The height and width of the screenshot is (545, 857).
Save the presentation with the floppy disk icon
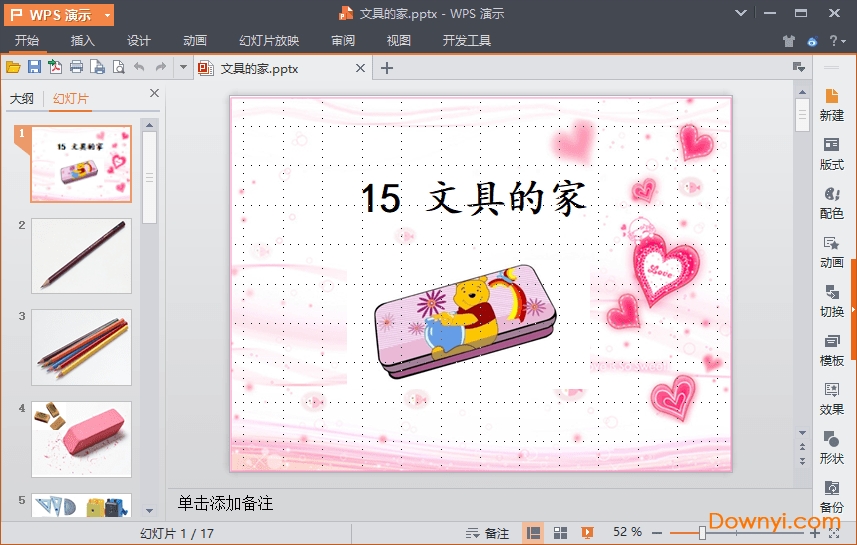point(34,67)
